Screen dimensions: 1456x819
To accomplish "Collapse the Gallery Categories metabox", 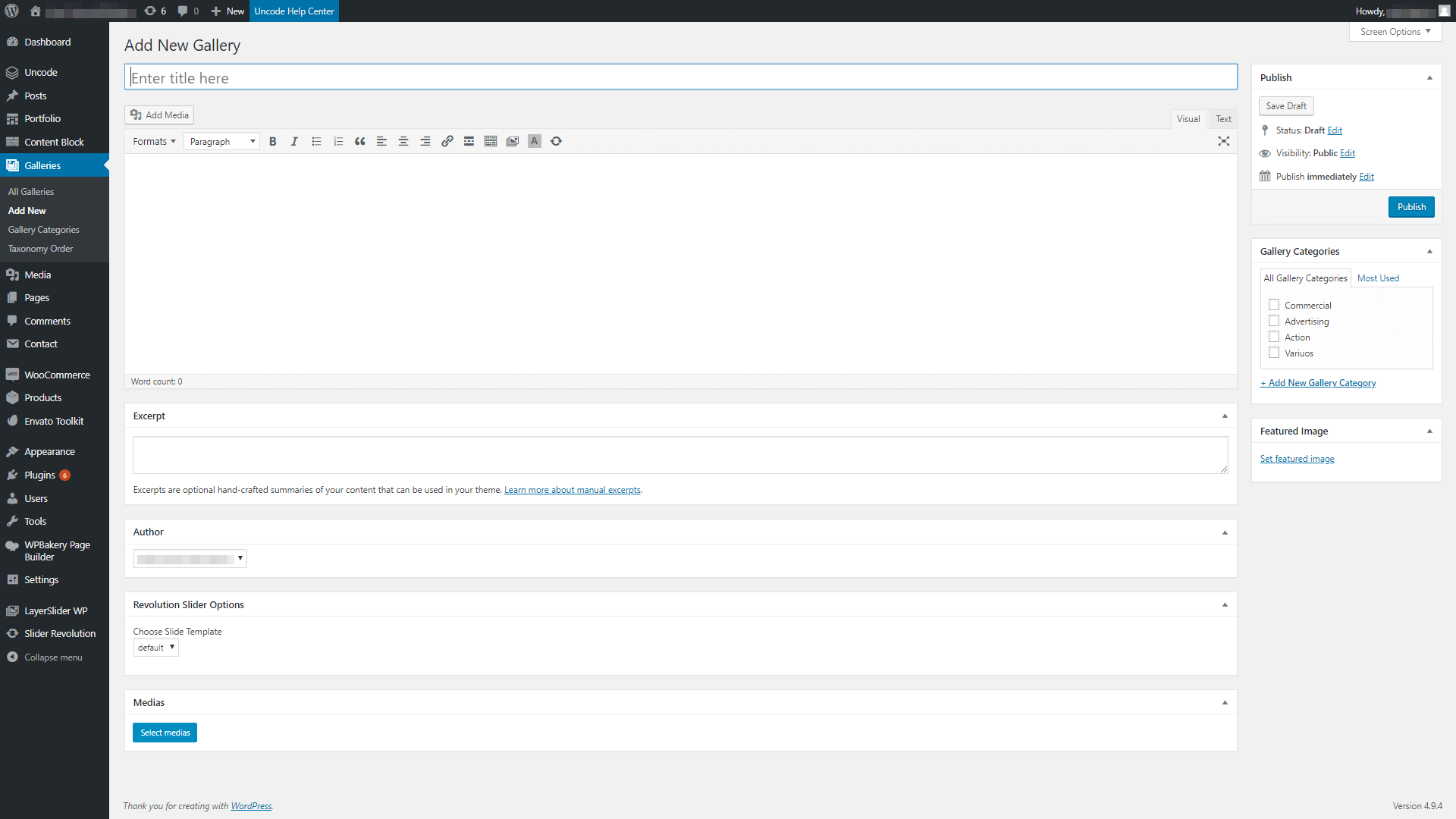I will 1429,251.
